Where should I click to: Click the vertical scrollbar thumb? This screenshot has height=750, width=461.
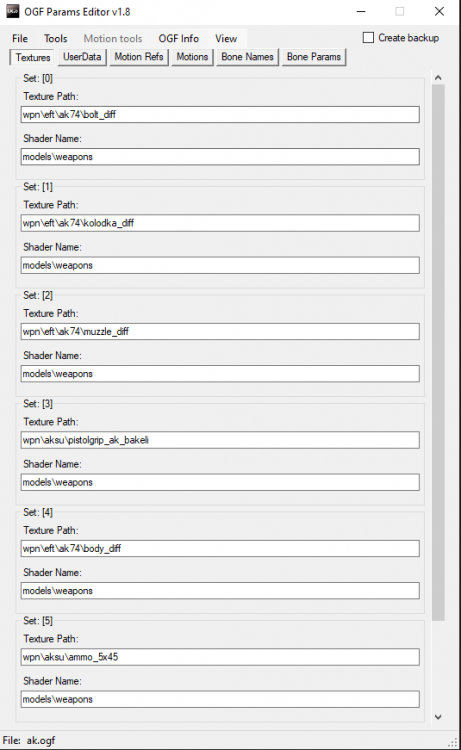pyautogui.click(x=438, y=353)
